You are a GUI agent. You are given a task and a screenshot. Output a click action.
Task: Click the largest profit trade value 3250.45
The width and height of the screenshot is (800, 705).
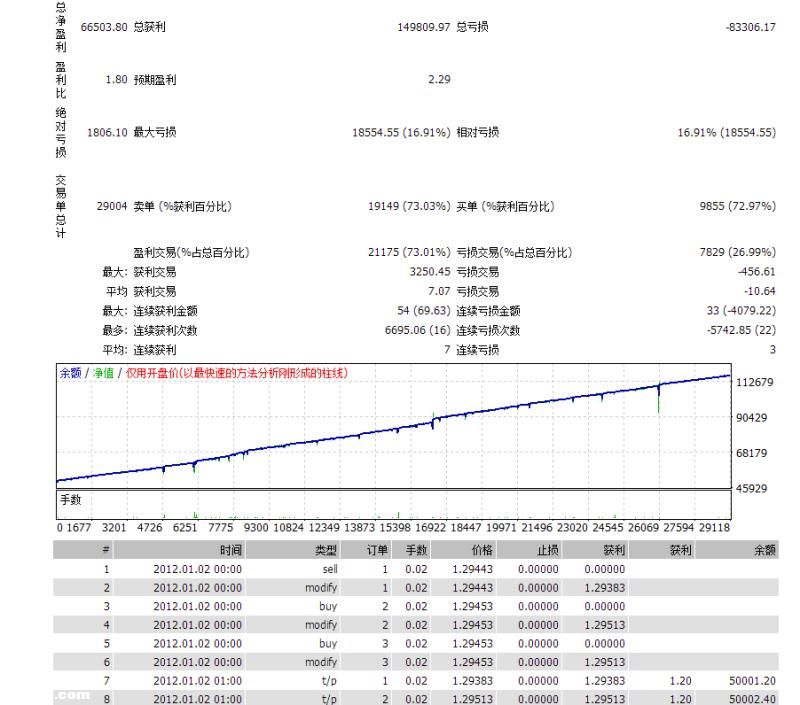point(430,272)
